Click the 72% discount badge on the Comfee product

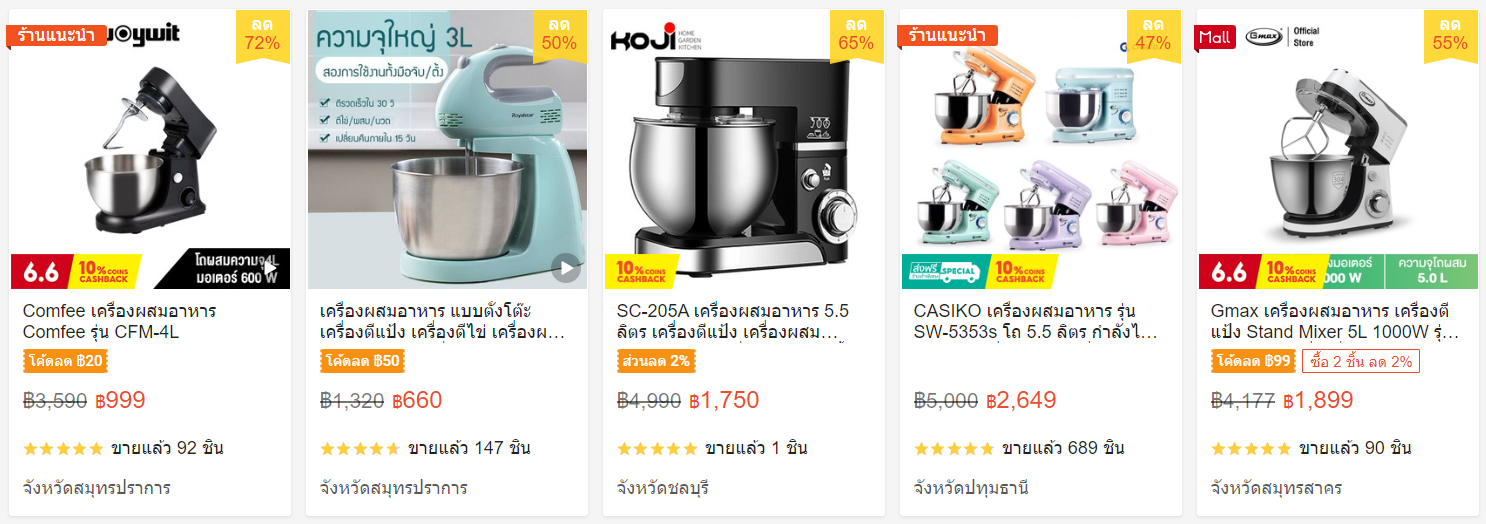[262, 33]
